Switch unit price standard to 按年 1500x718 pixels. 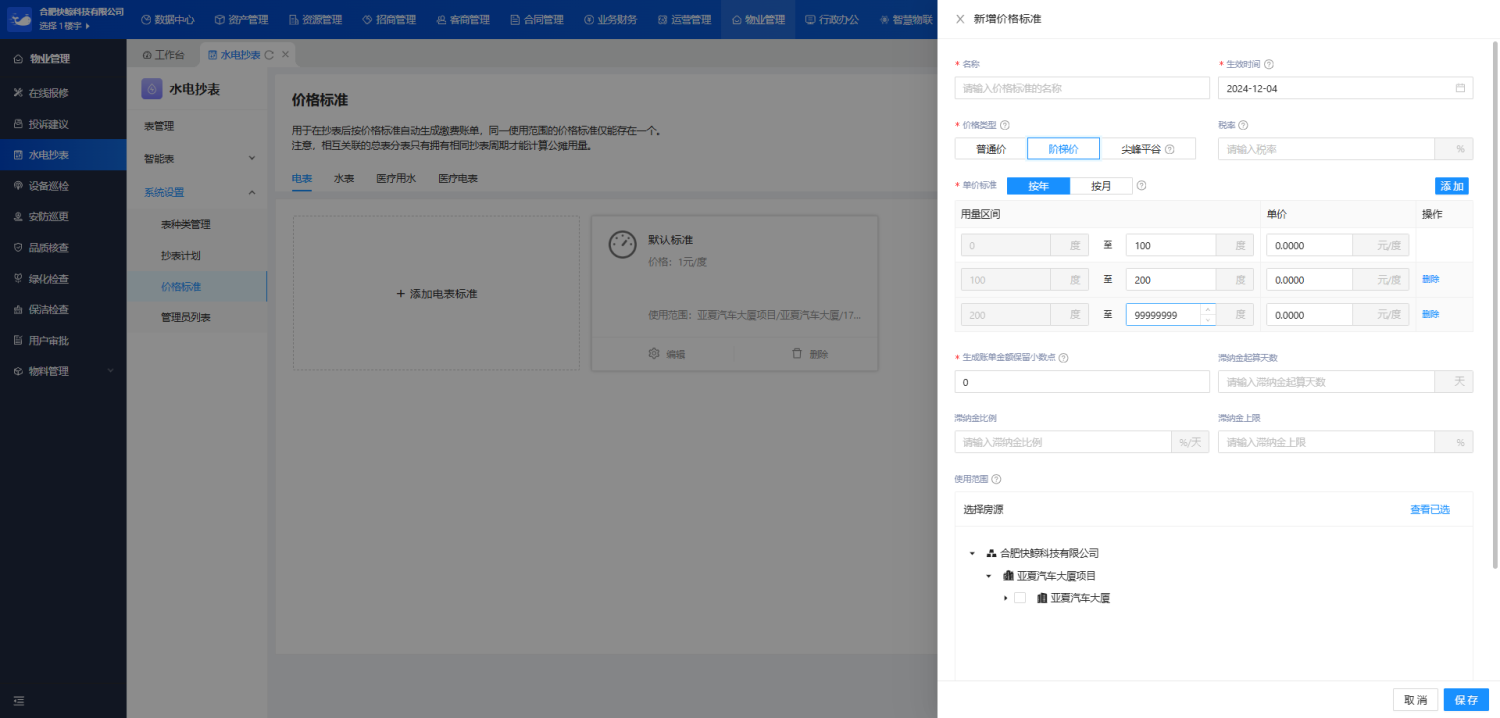pos(1038,186)
